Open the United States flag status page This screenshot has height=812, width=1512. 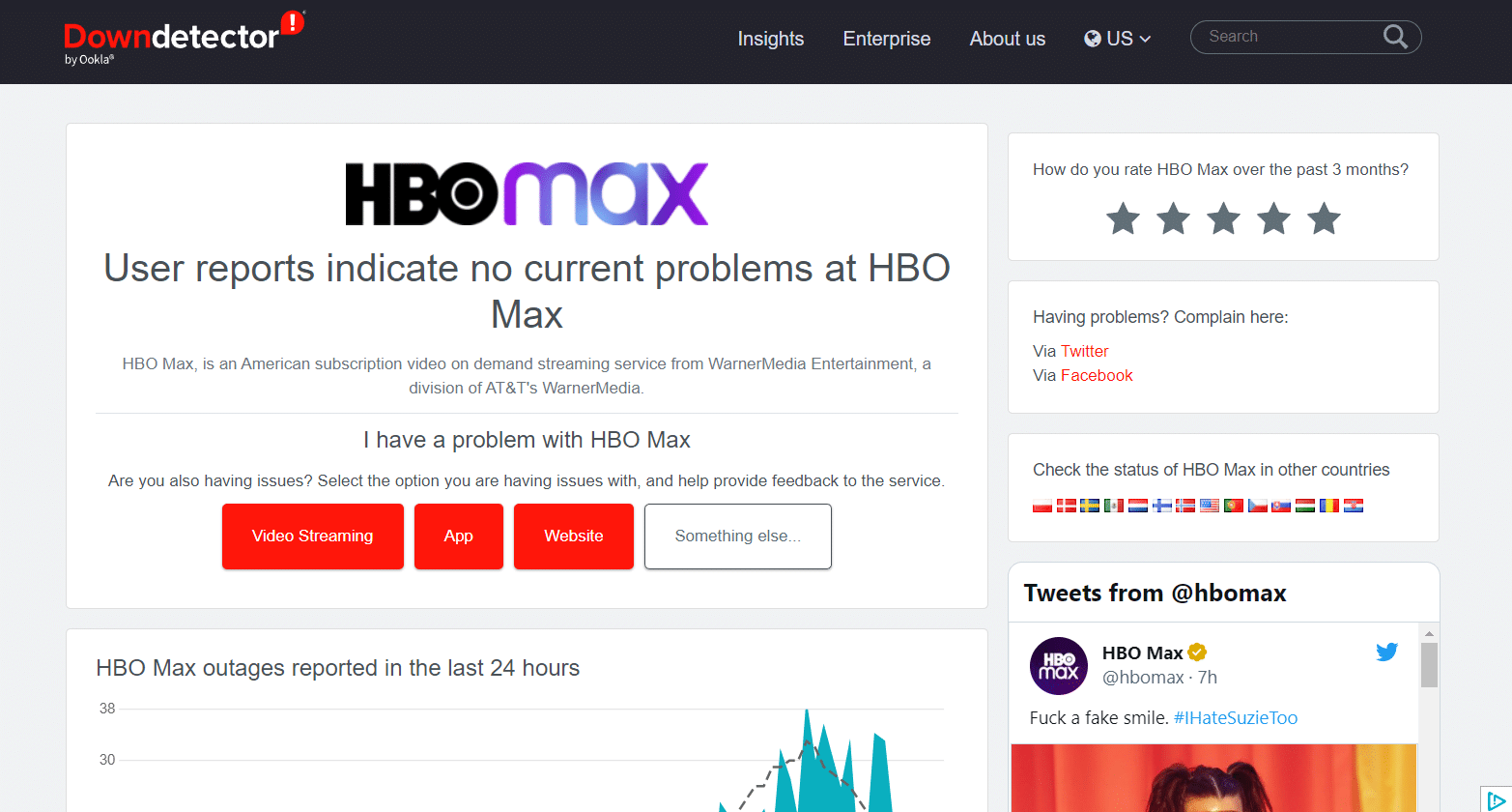pos(1210,505)
